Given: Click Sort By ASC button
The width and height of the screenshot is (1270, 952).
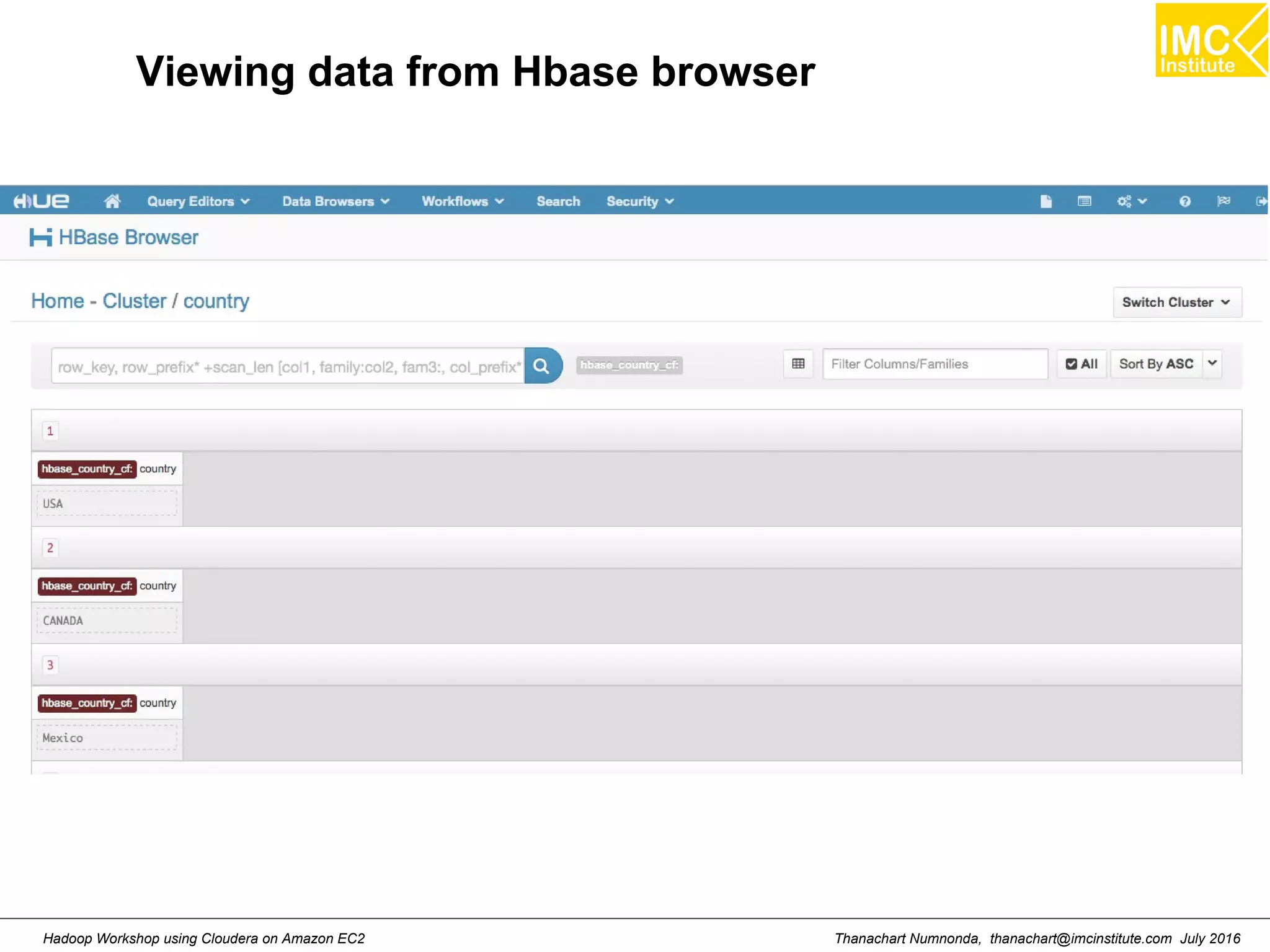Looking at the screenshot, I should (1156, 364).
